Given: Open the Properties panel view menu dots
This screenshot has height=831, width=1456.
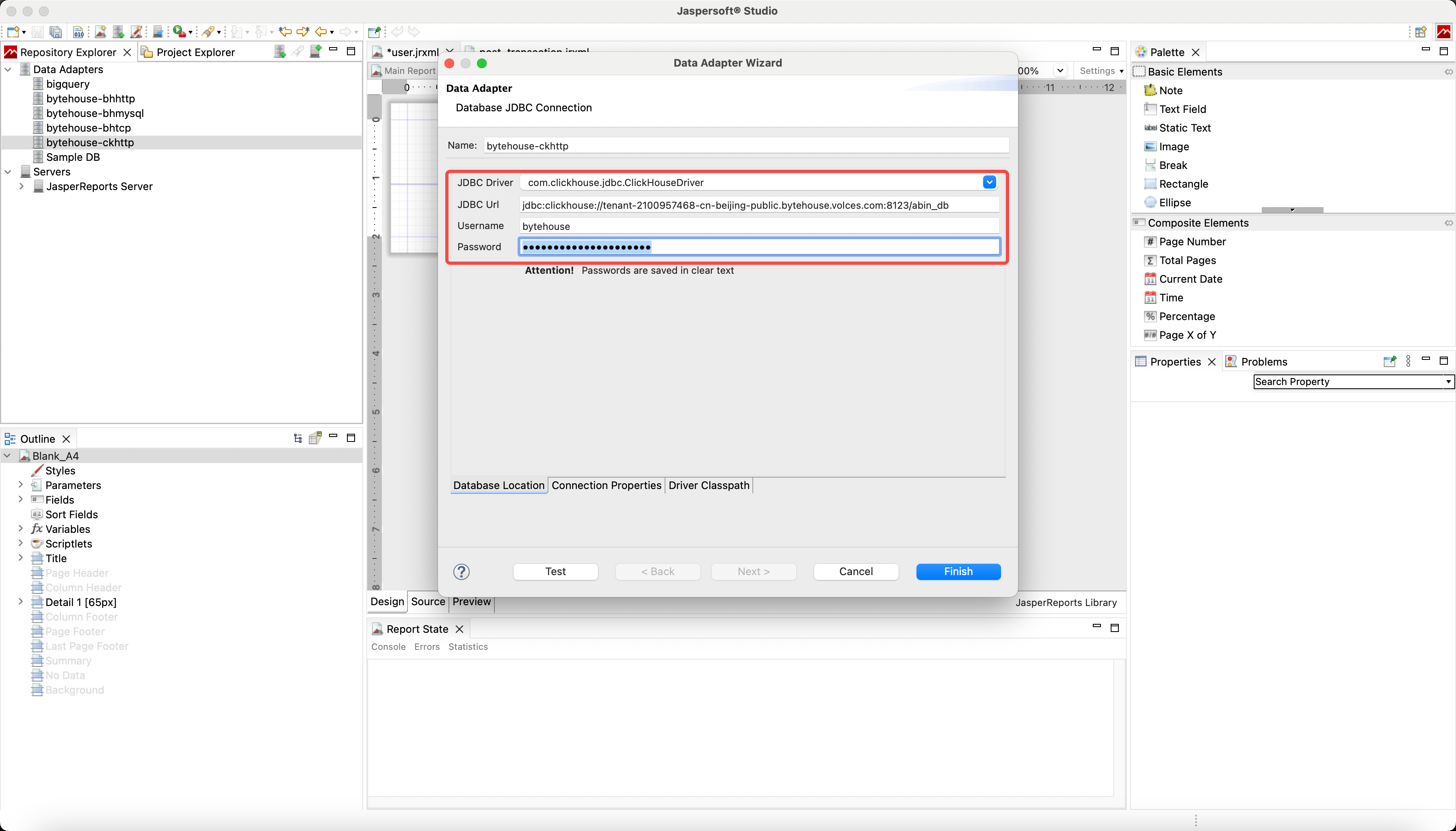Looking at the screenshot, I should point(1408,361).
